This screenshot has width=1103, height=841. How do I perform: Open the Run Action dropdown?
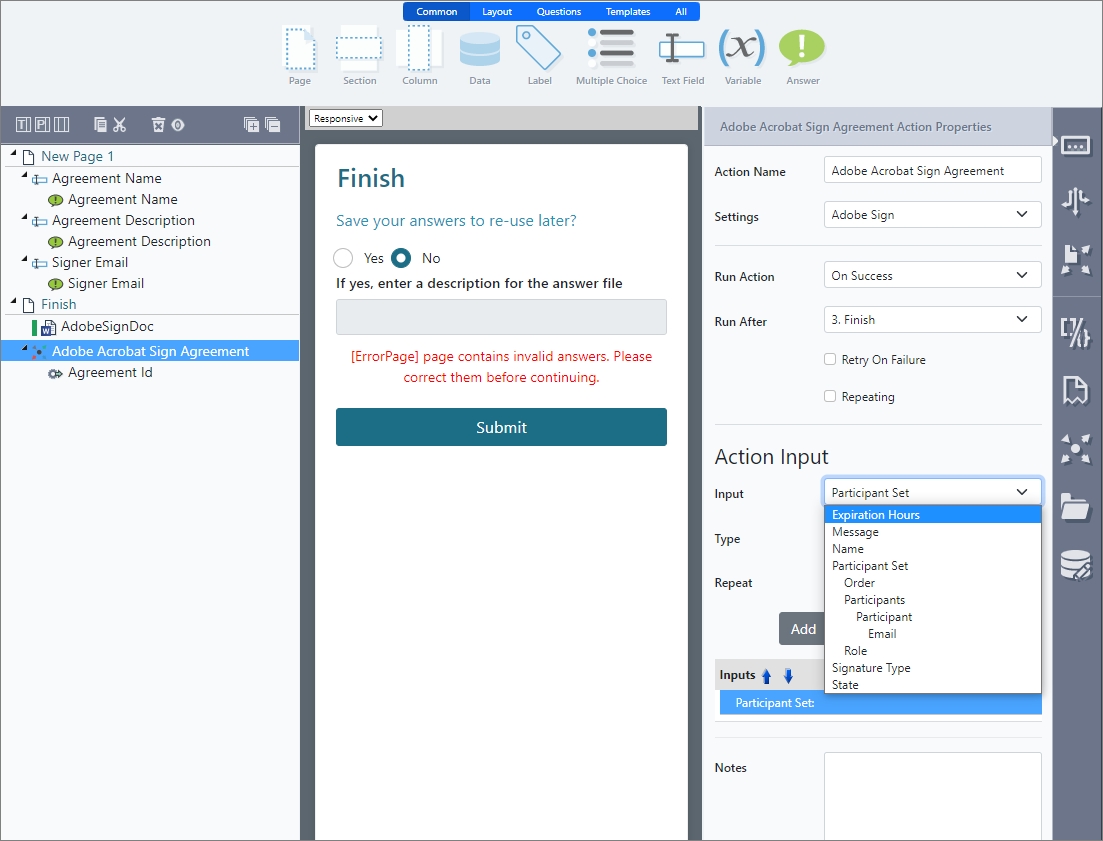pos(932,276)
